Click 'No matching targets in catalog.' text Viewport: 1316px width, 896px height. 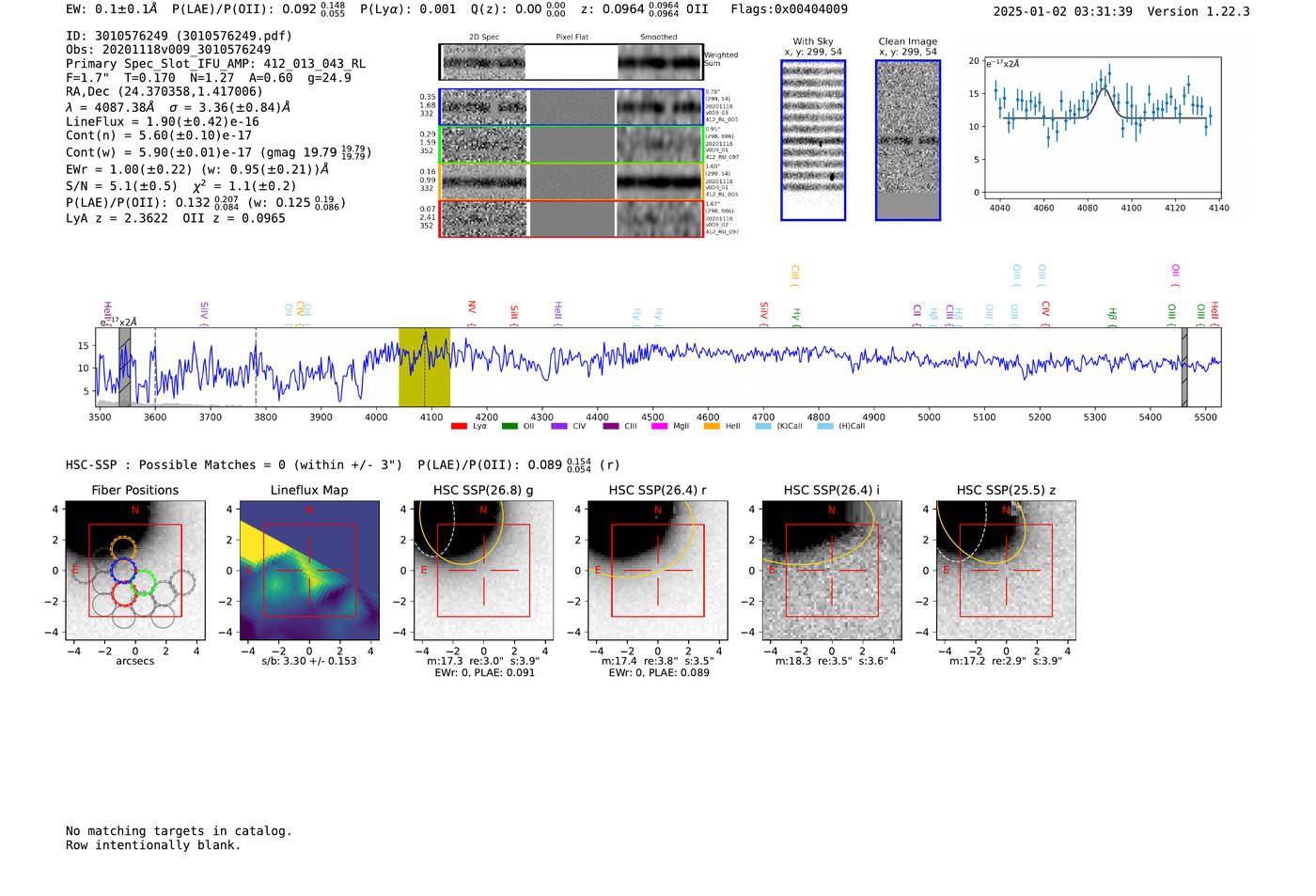(x=179, y=831)
